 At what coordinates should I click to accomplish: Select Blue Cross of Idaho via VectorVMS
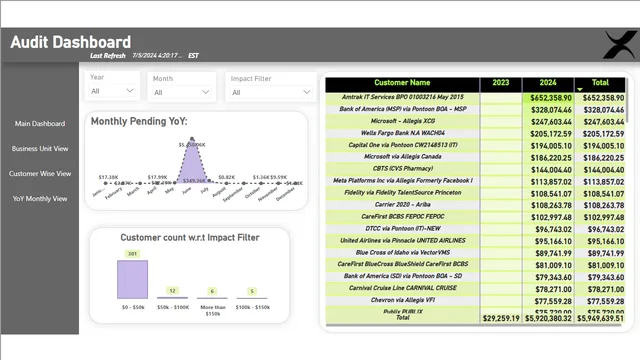tap(475, 253)
